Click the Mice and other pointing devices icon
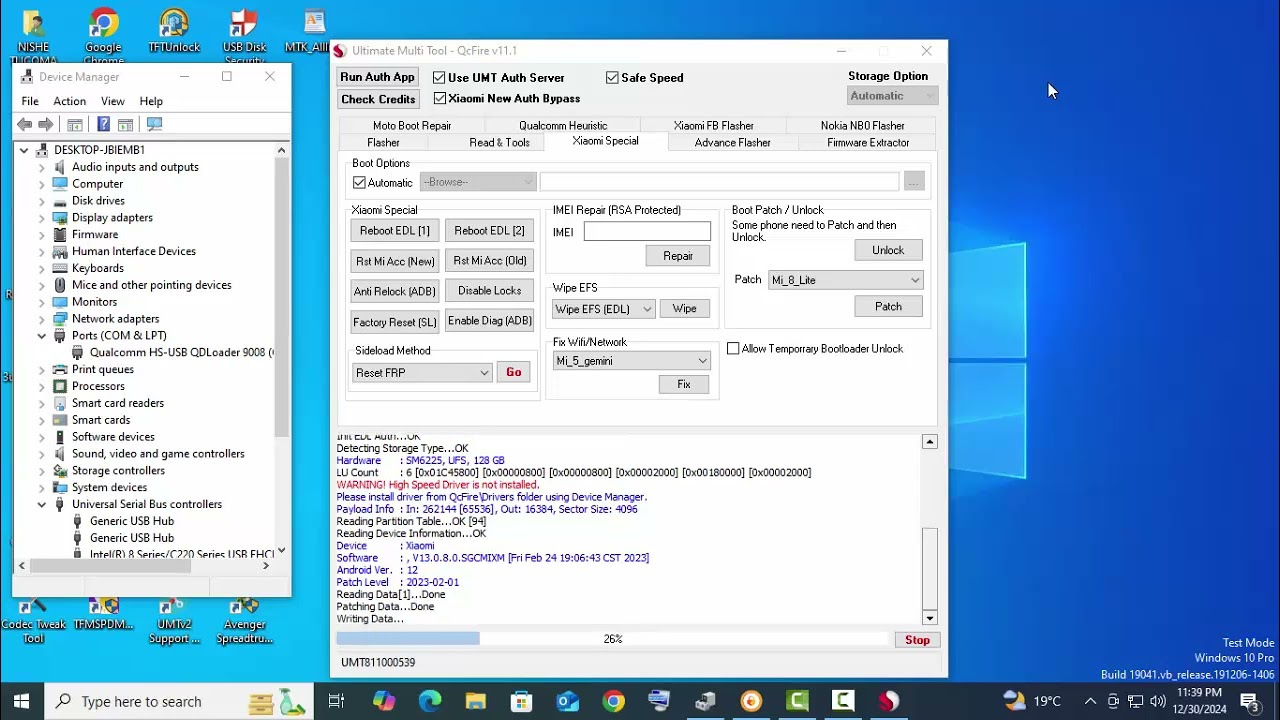Viewport: 1280px width, 720px height. point(60,285)
